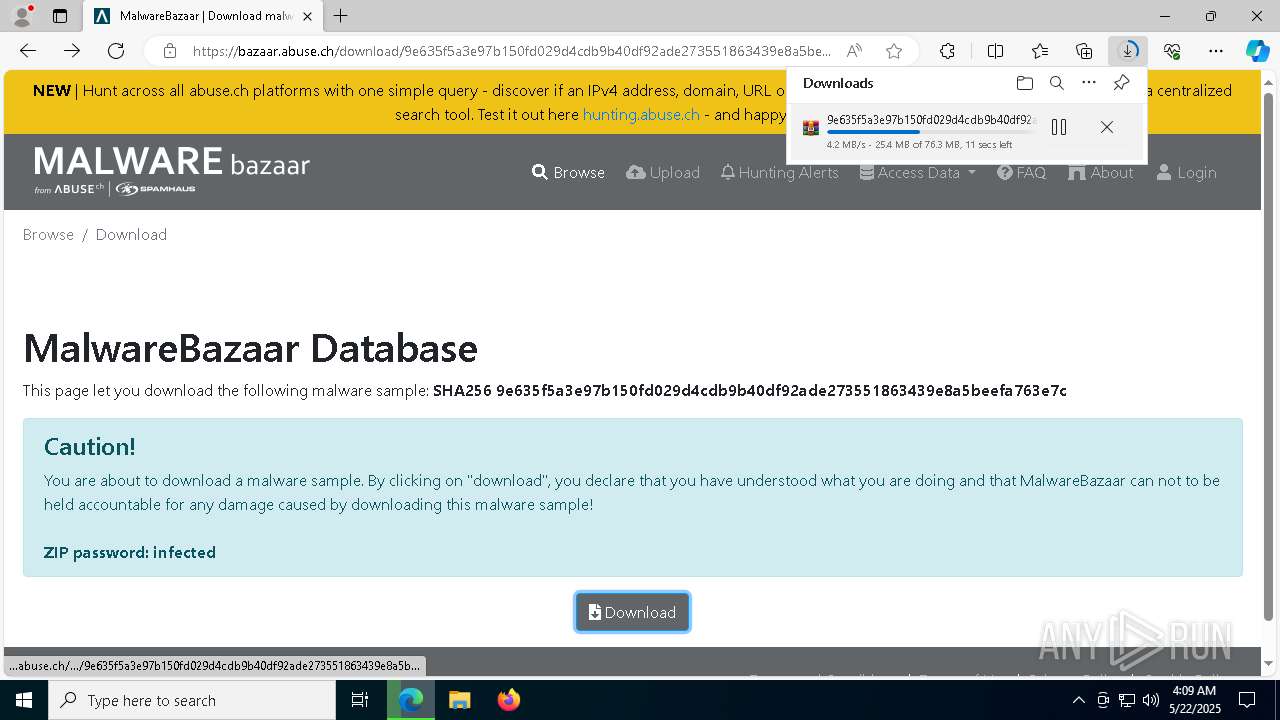Viewport: 1280px width, 720px height.
Task: Open the Extensions puzzle icon
Action: pyautogui.click(x=947, y=51)
